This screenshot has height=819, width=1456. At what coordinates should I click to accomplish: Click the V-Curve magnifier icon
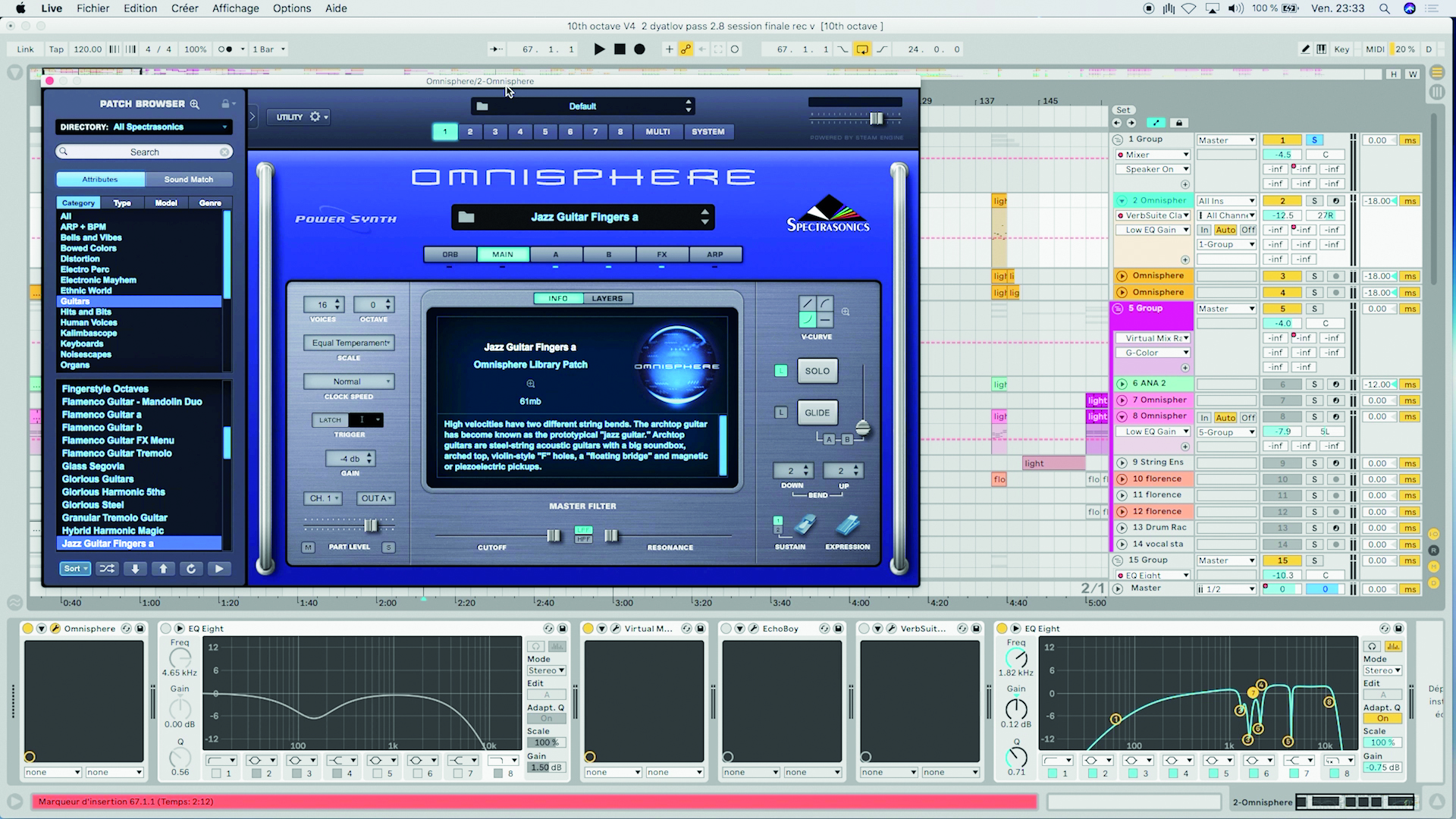click(846, 312)
